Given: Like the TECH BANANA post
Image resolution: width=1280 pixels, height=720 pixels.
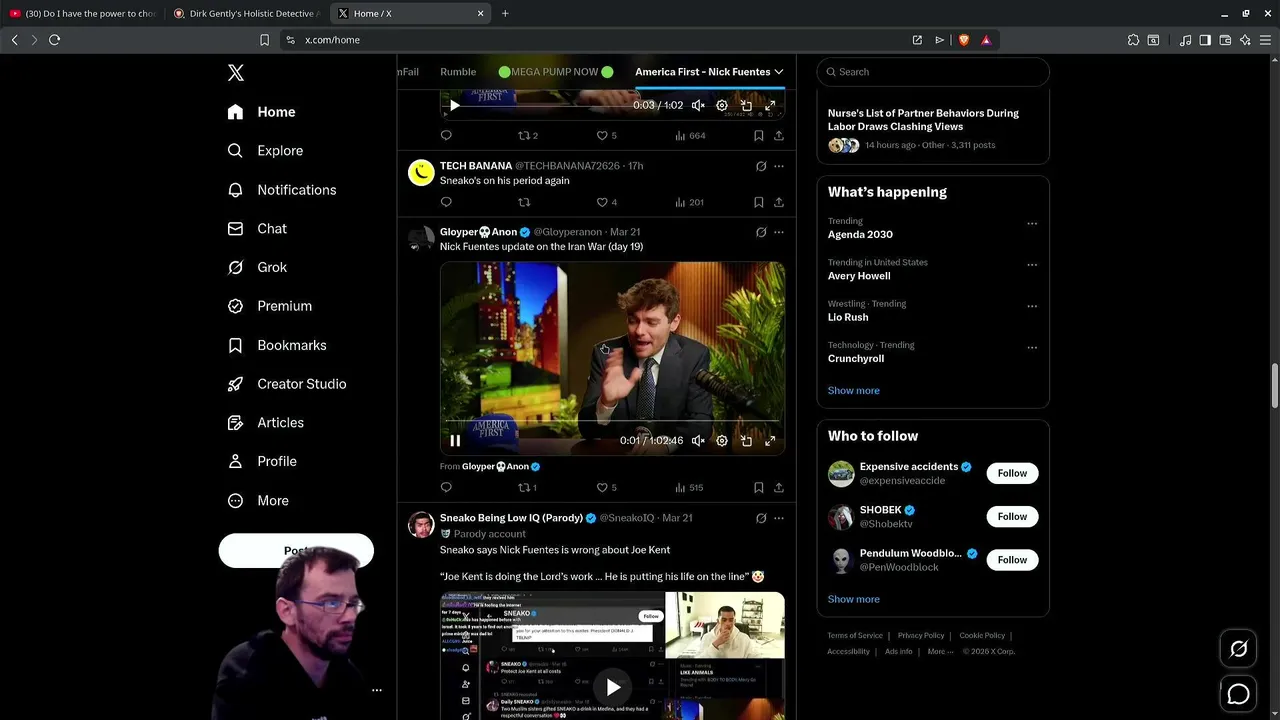Looking at the screenshot, I should pyautogui.click(x=607, y=202).
